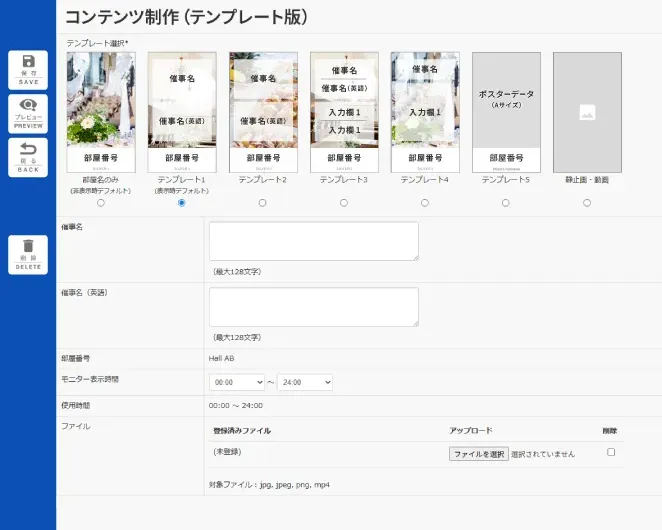Click the Back (戻る) arrow icon button
662x530 pixels.
coord(28,157)
